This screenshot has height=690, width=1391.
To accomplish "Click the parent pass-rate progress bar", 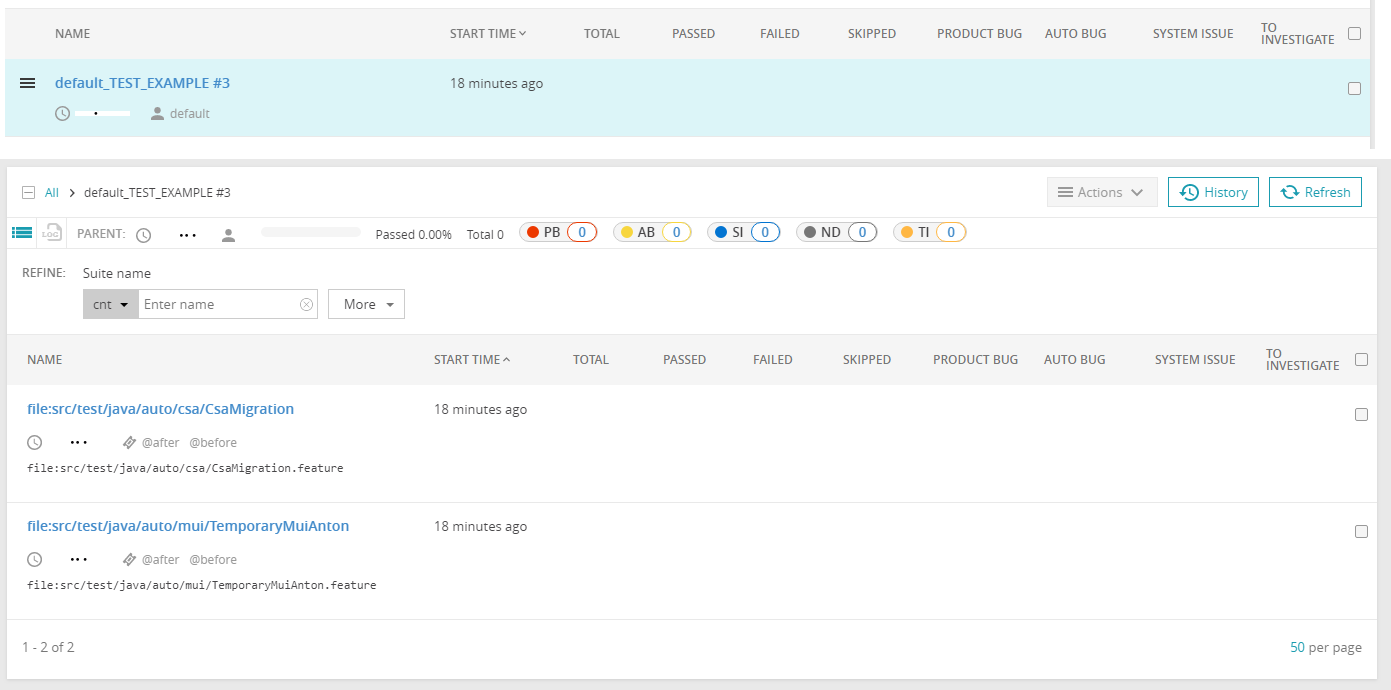I will tap(311, 232).
